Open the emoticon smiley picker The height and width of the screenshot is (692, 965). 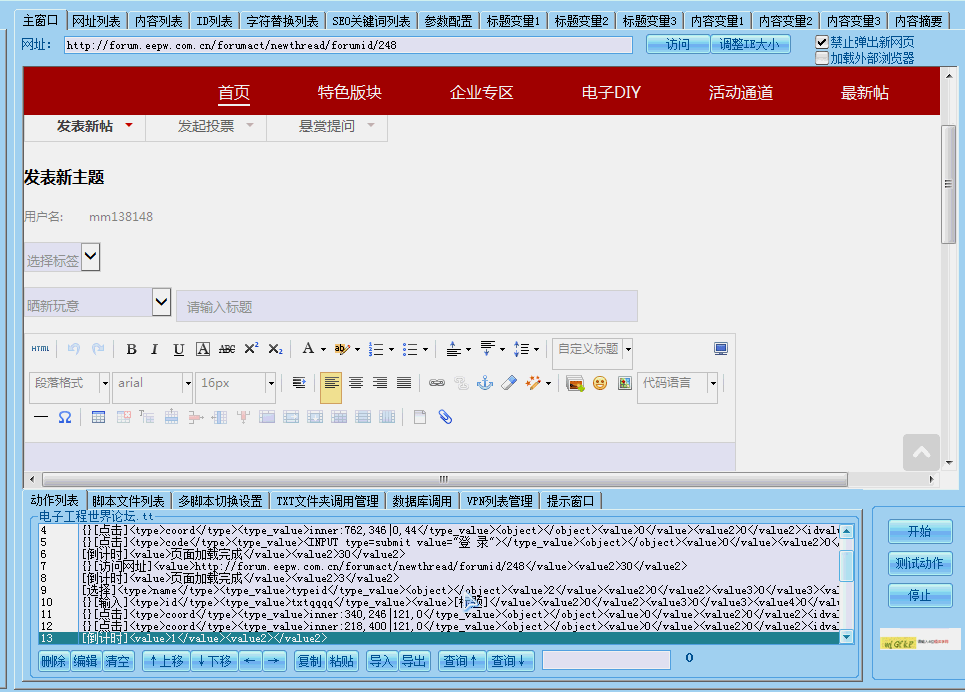click(599, 383)
